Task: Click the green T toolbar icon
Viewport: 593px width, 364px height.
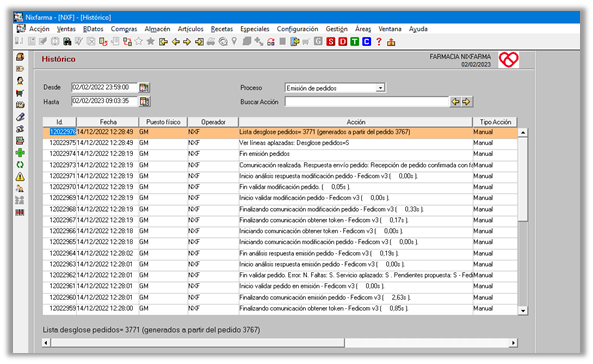Action: [x=354, y=42]
